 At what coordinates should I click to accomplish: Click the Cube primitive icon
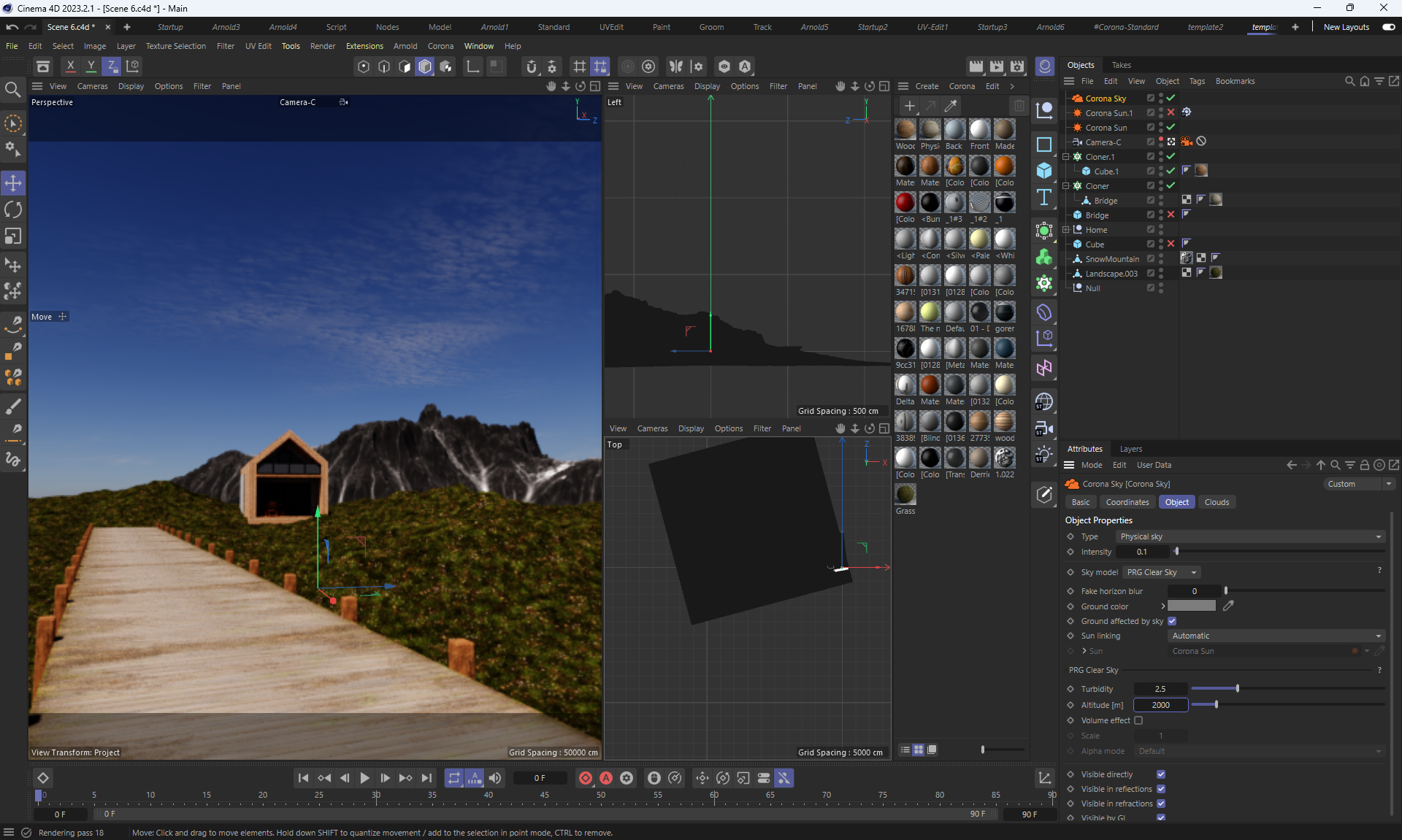(x=1044, y=170)
